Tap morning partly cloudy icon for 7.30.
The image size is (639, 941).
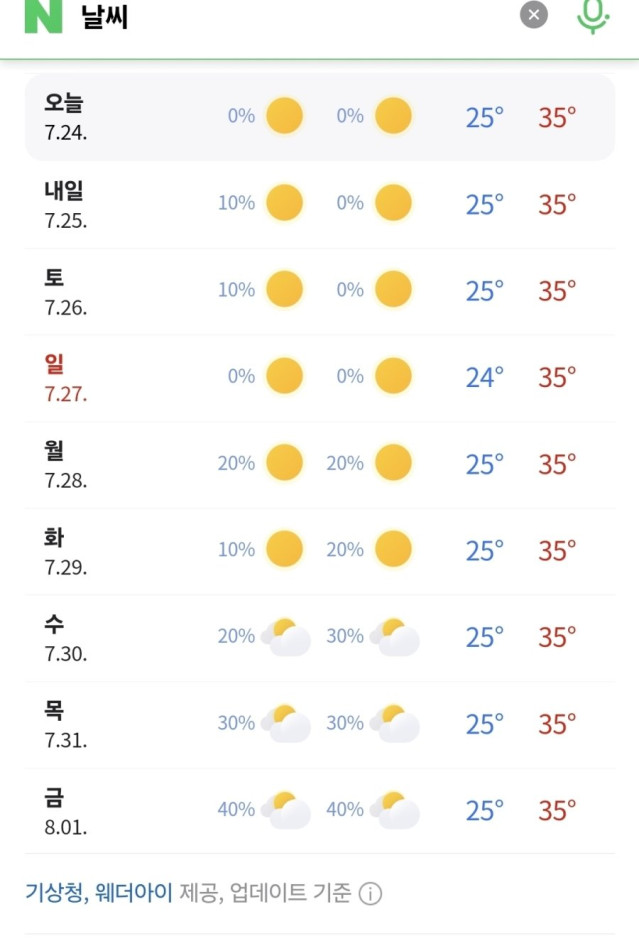click(285, 637)
